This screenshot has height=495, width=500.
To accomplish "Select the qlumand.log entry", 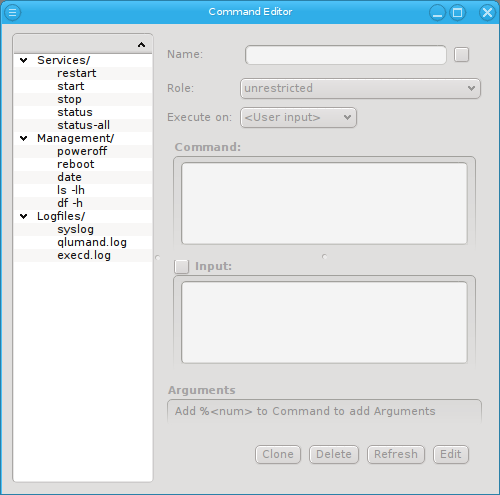I will pyautogui.click(x=92, y=242).
